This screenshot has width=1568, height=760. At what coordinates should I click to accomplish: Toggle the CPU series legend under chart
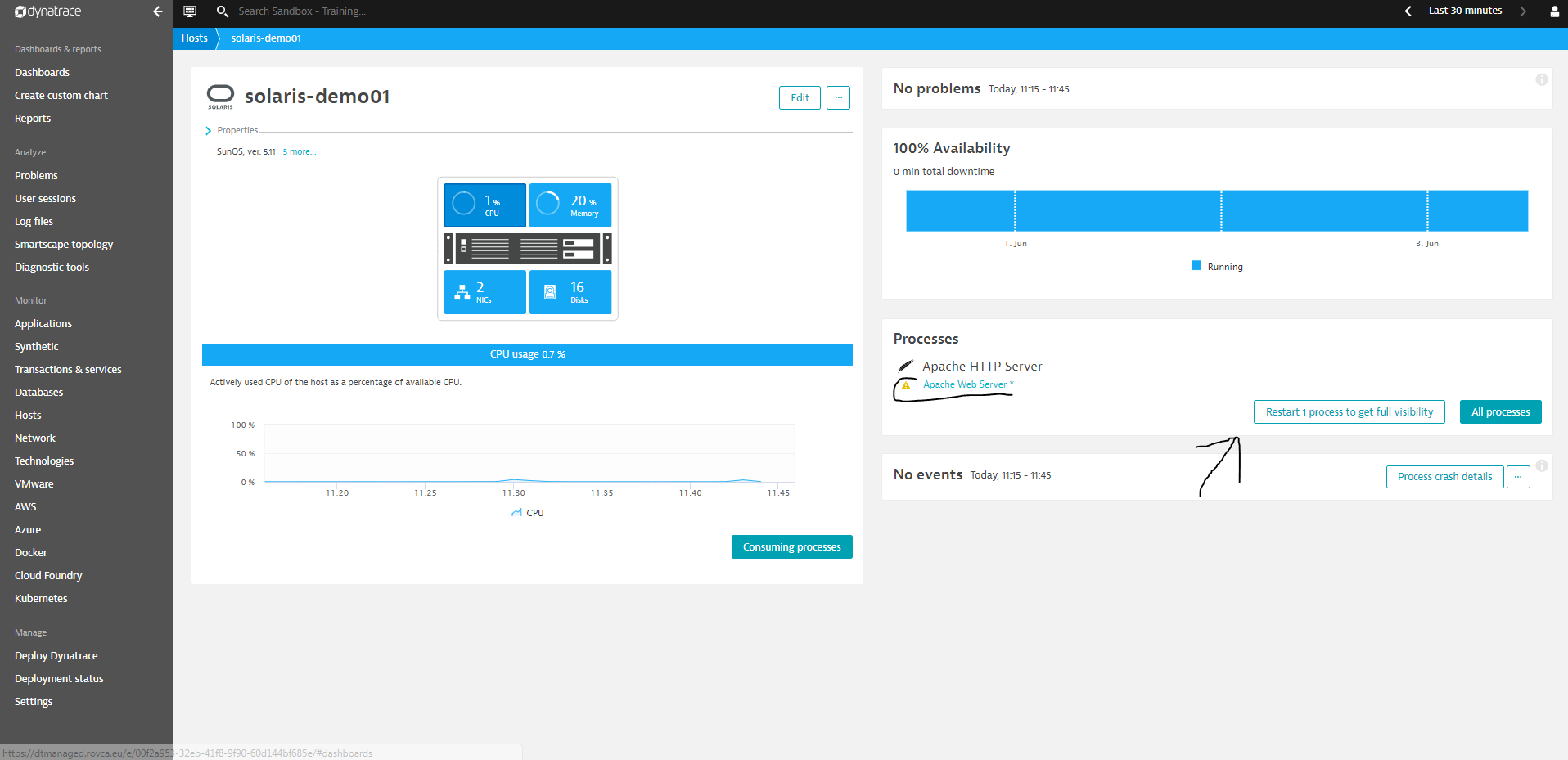(528, 513)
